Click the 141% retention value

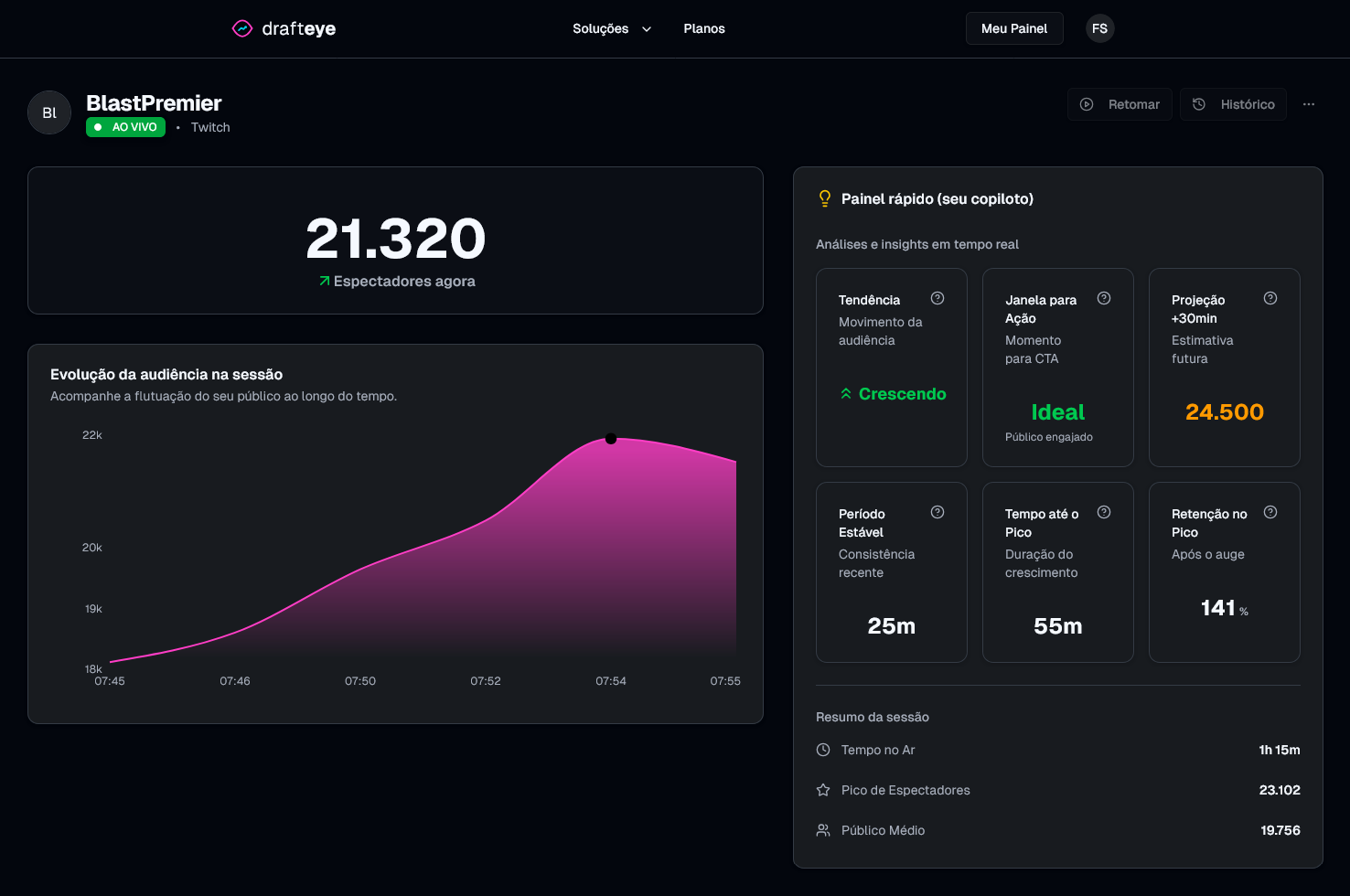pos(1225,608)
